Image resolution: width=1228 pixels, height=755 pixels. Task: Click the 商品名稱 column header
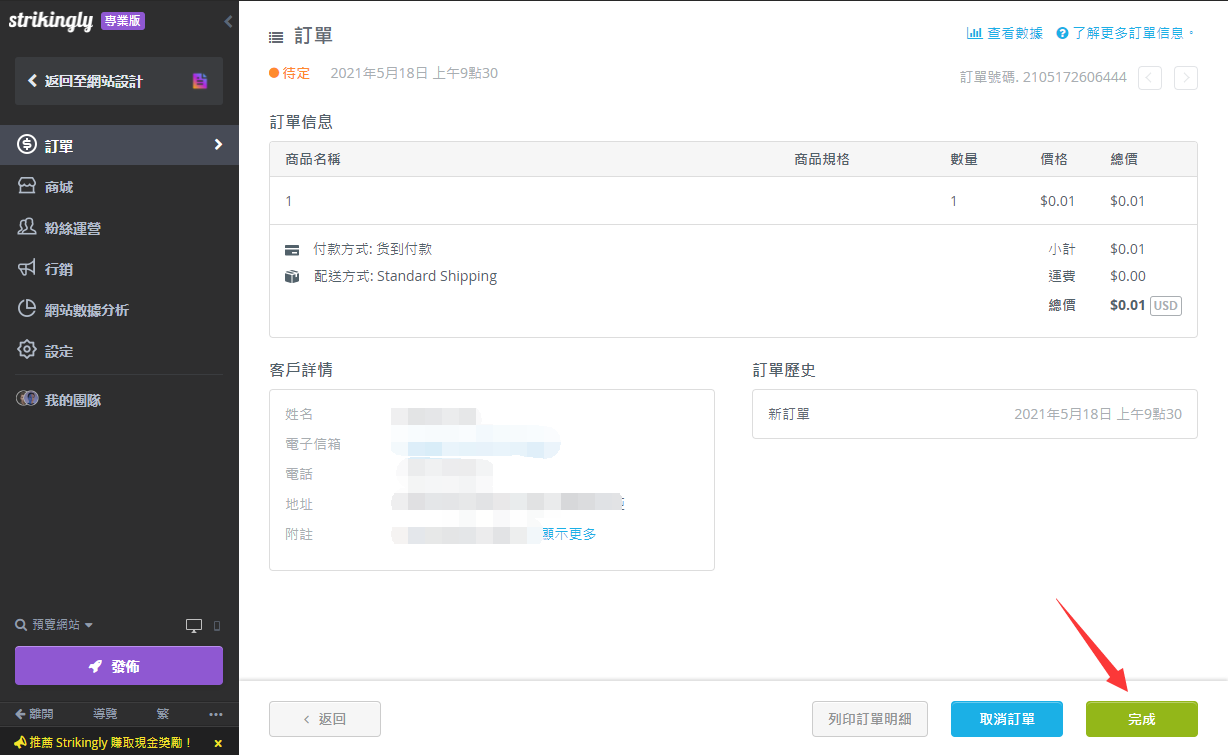pyautogui.click(x=313, y=159)
